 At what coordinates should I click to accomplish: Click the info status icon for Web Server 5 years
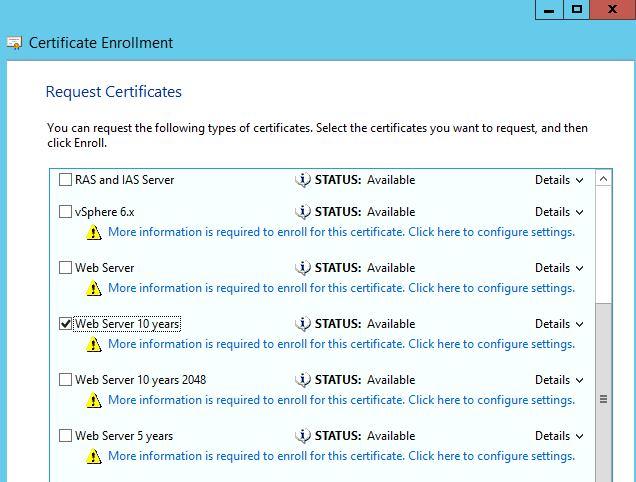tap(304, 436)
